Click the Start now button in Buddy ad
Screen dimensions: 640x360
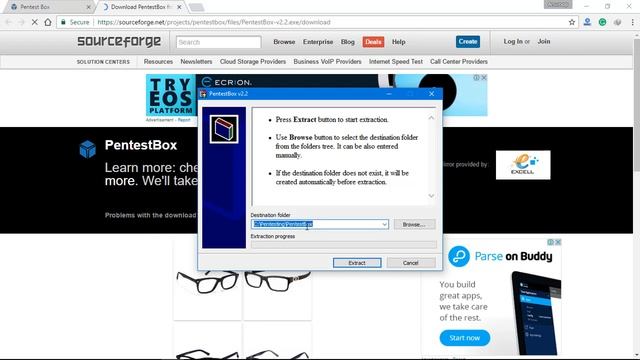click(464, 338)
